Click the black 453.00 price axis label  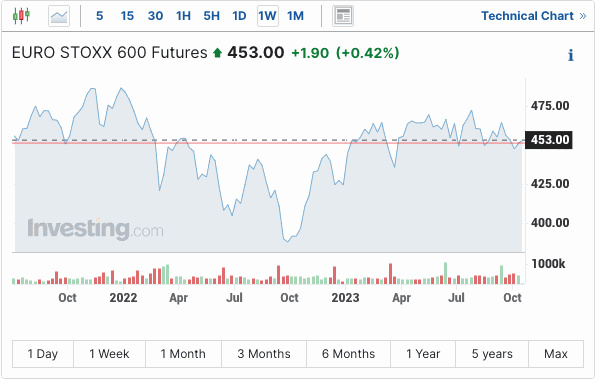[x=549, y=140]
